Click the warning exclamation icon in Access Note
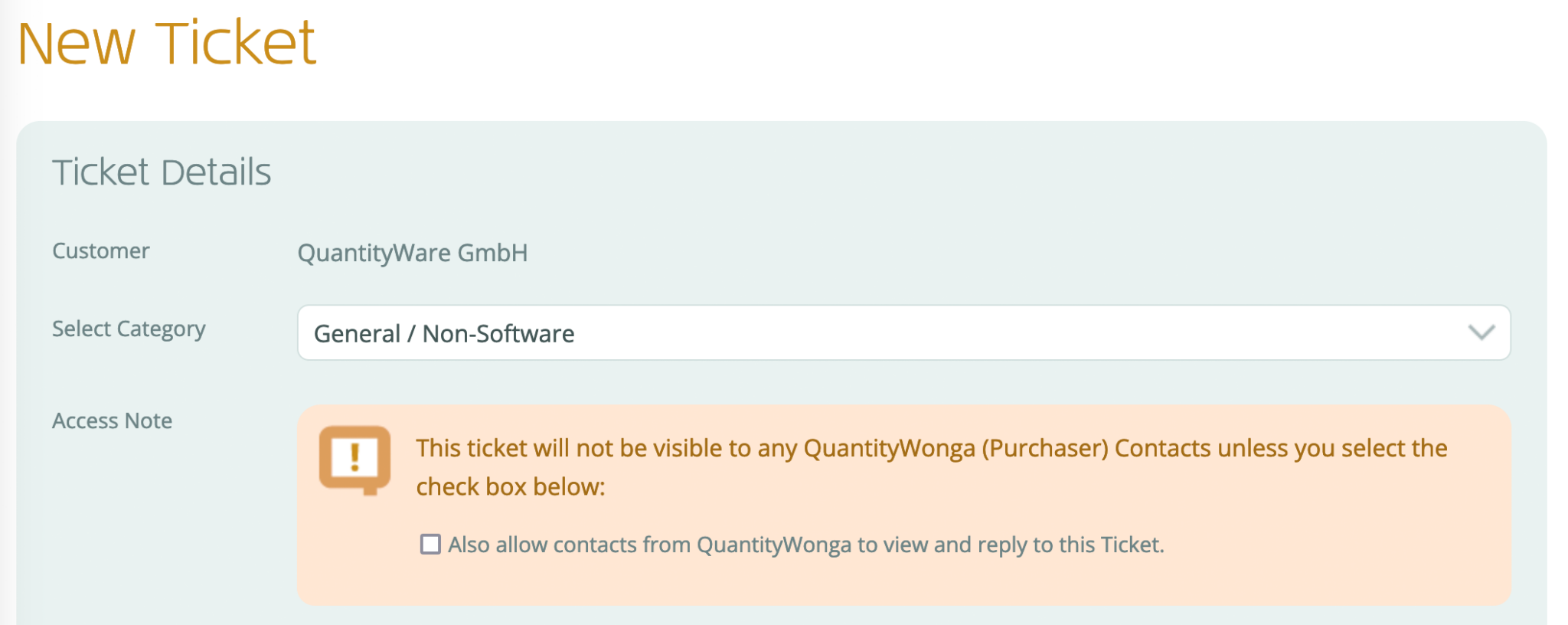Screen dimensions: 1568x625 354,457
